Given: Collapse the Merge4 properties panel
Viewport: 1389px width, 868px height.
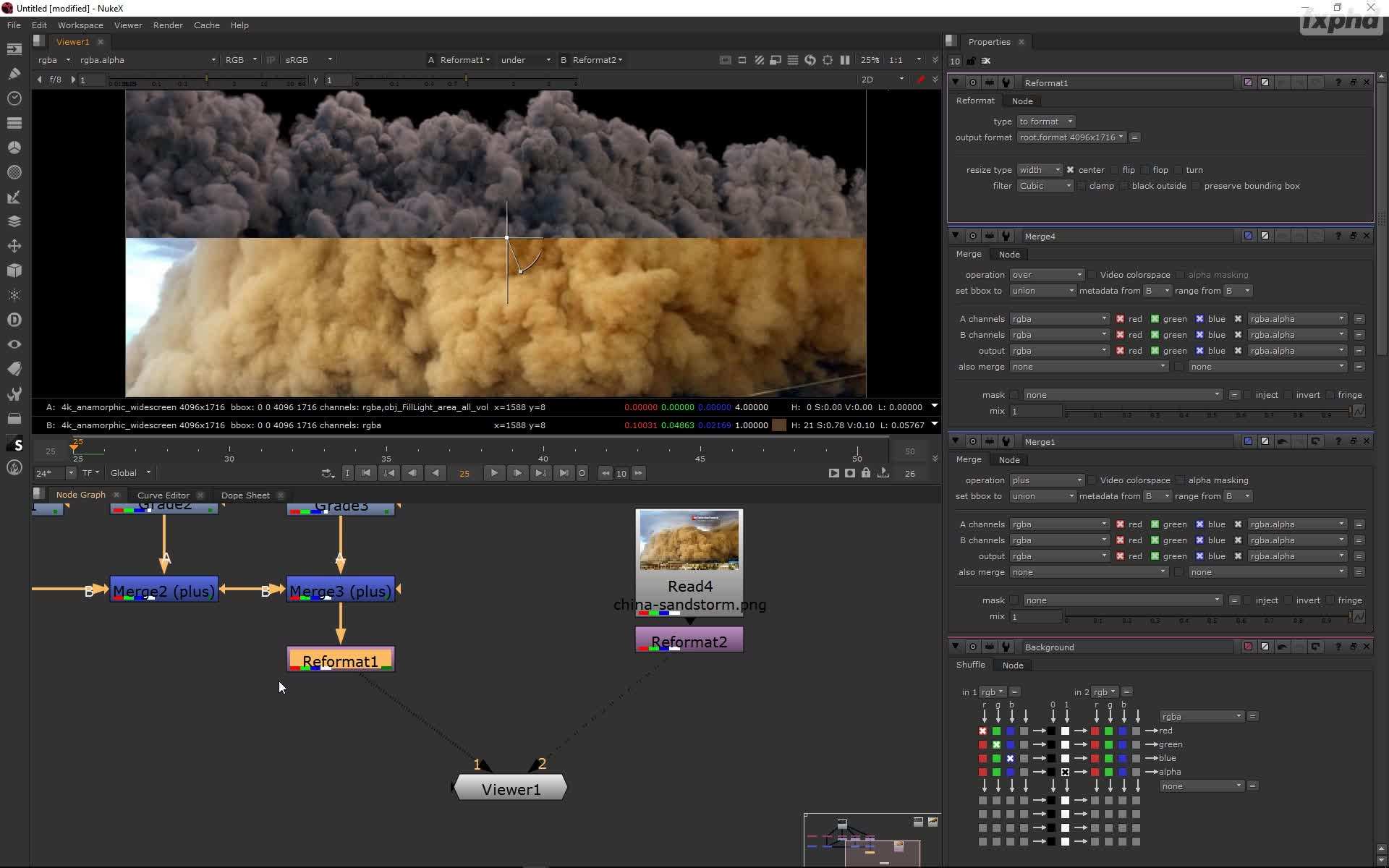Looking at the screenshot, I should [956, 236].
